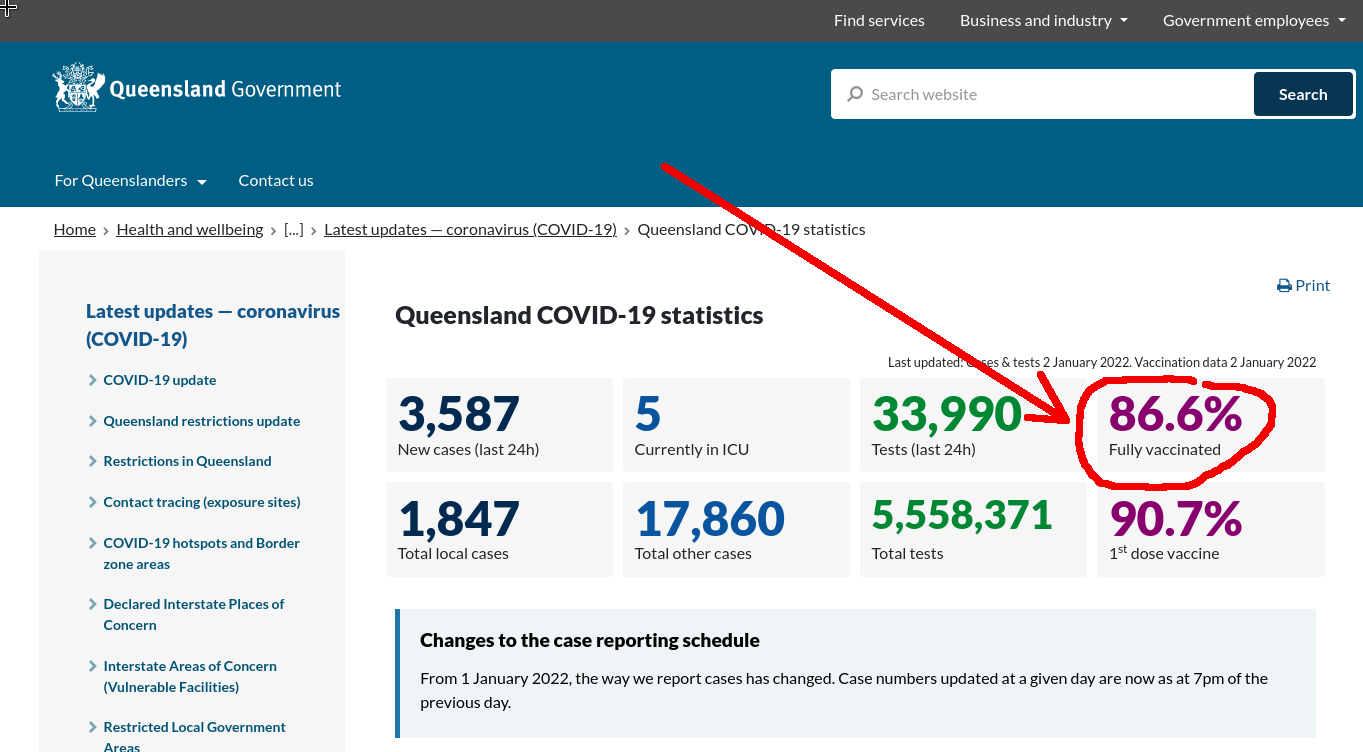Click the 17,860 total other cases figure
The width and height of the screenshot is (1363, 752).
click(710, 519)
